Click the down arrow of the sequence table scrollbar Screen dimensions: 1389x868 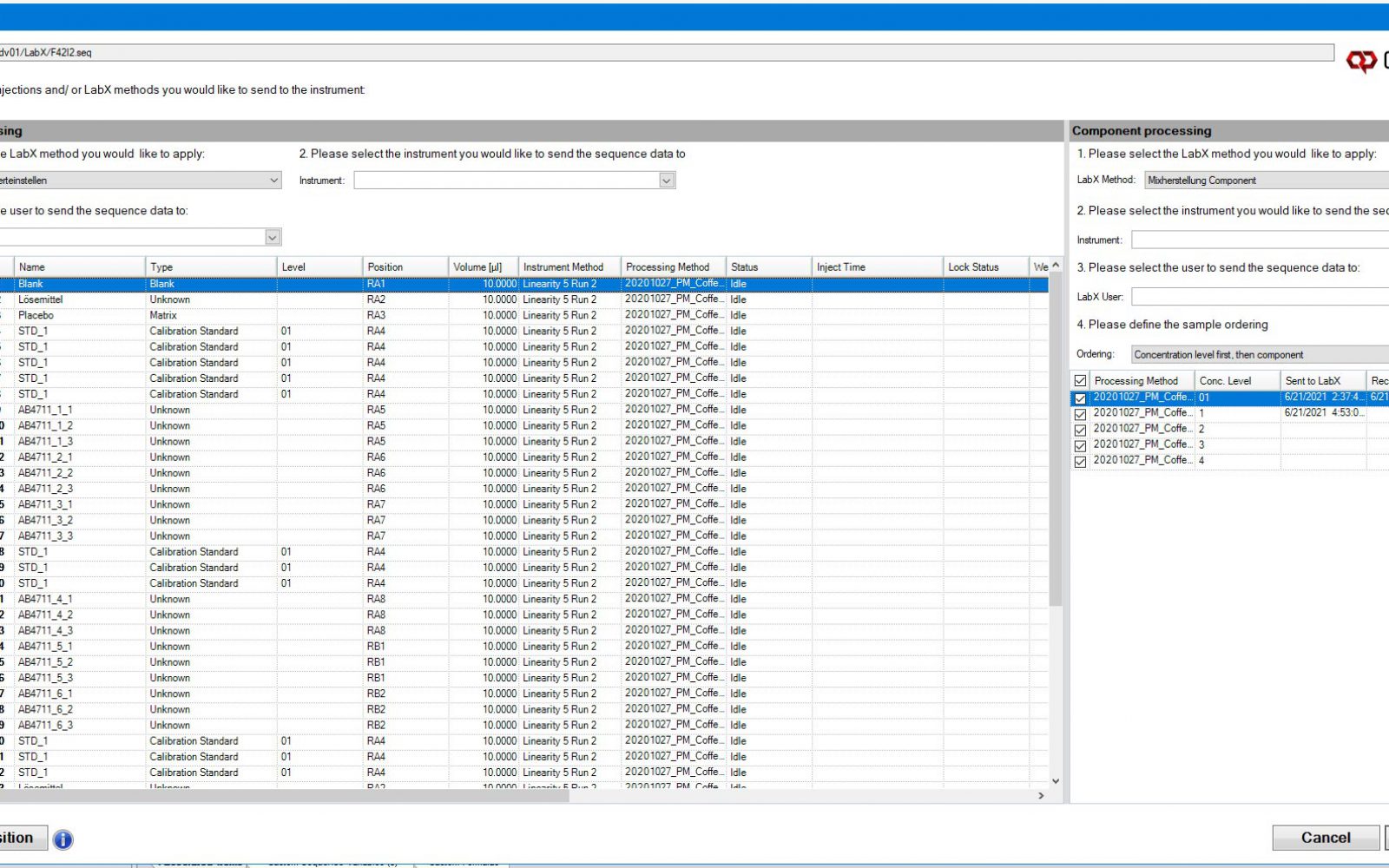tap(1054, 779)
